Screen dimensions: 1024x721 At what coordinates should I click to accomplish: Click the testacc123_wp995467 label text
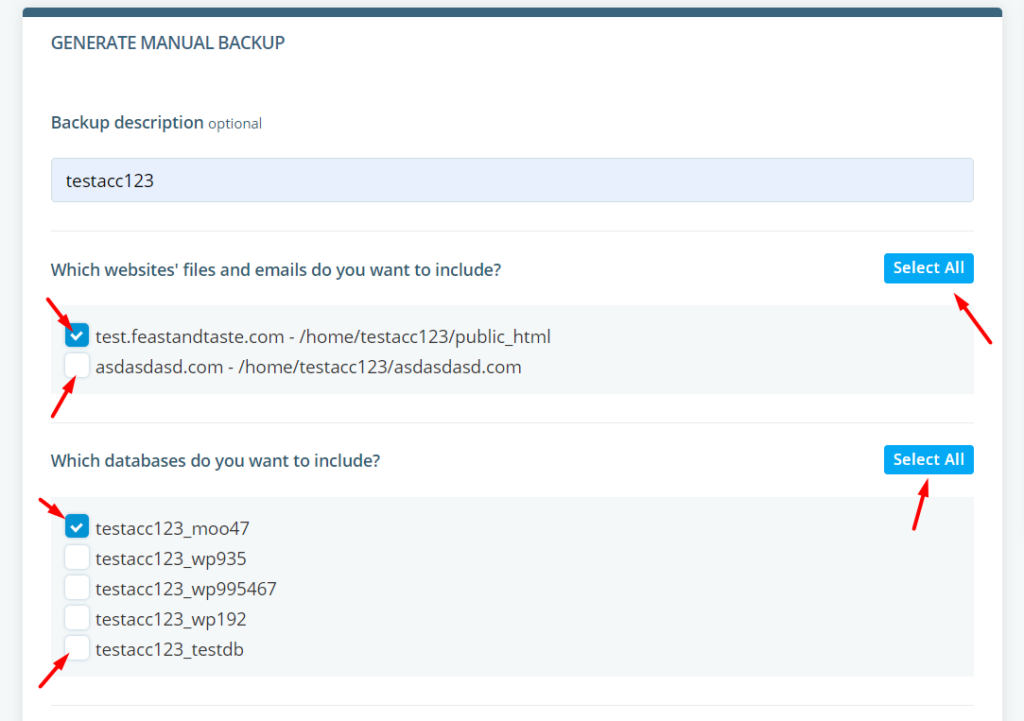click(x=185, y=589)
